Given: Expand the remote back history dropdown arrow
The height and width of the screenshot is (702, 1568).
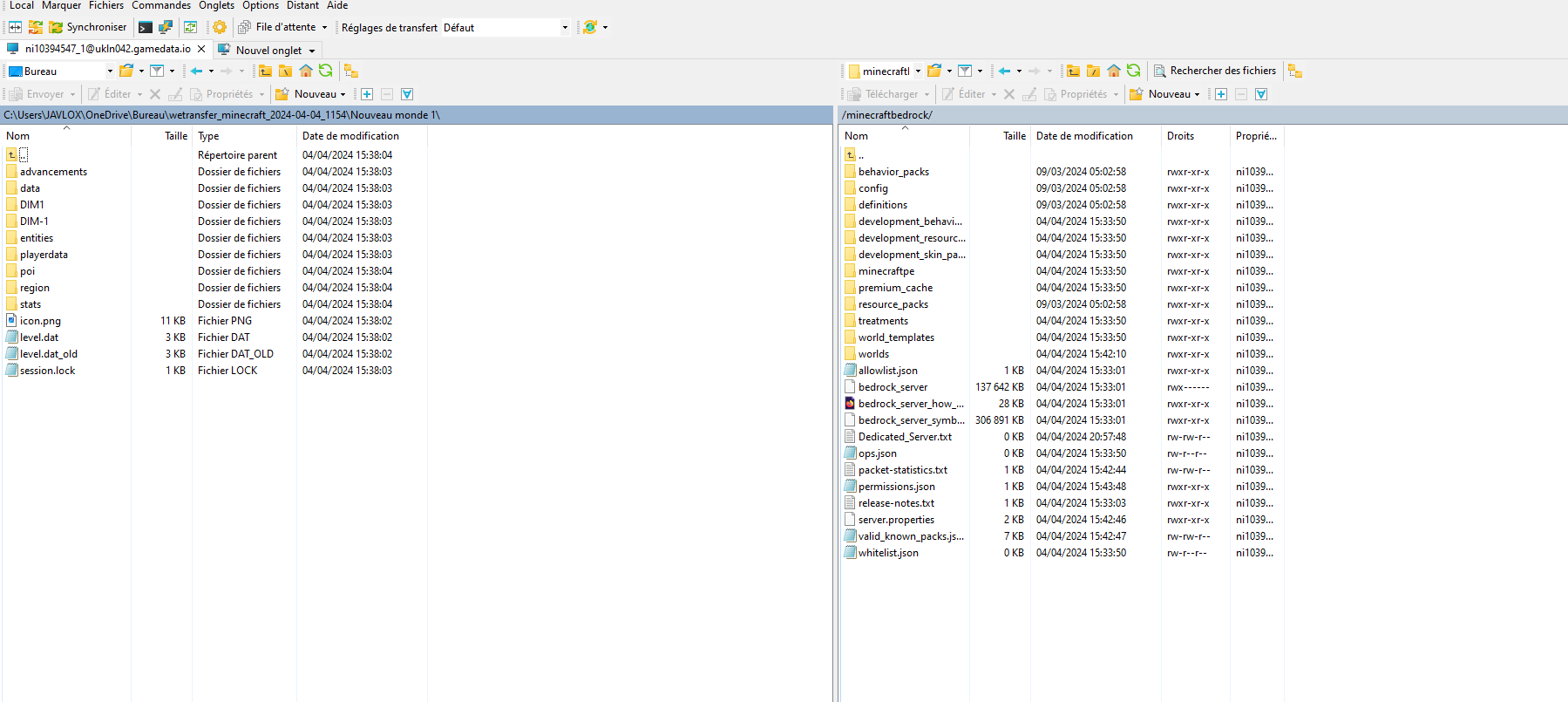Looking at the screenshot, I should coord(1019,72).
